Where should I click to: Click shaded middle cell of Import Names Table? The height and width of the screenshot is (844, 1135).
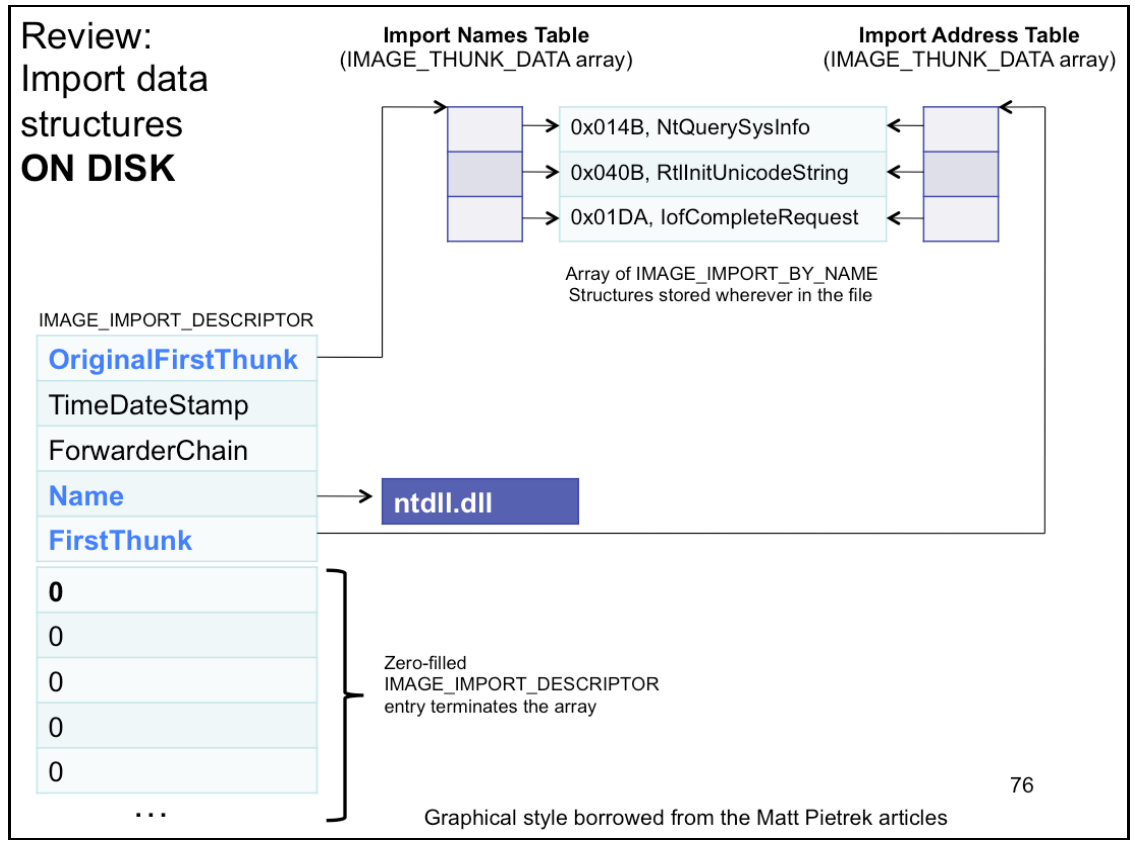[484, 173]
